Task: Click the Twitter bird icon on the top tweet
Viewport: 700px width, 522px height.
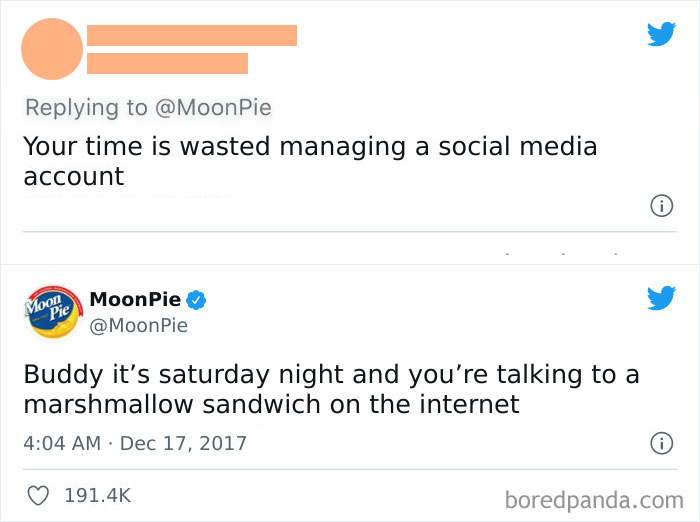Action: (661, 34)
